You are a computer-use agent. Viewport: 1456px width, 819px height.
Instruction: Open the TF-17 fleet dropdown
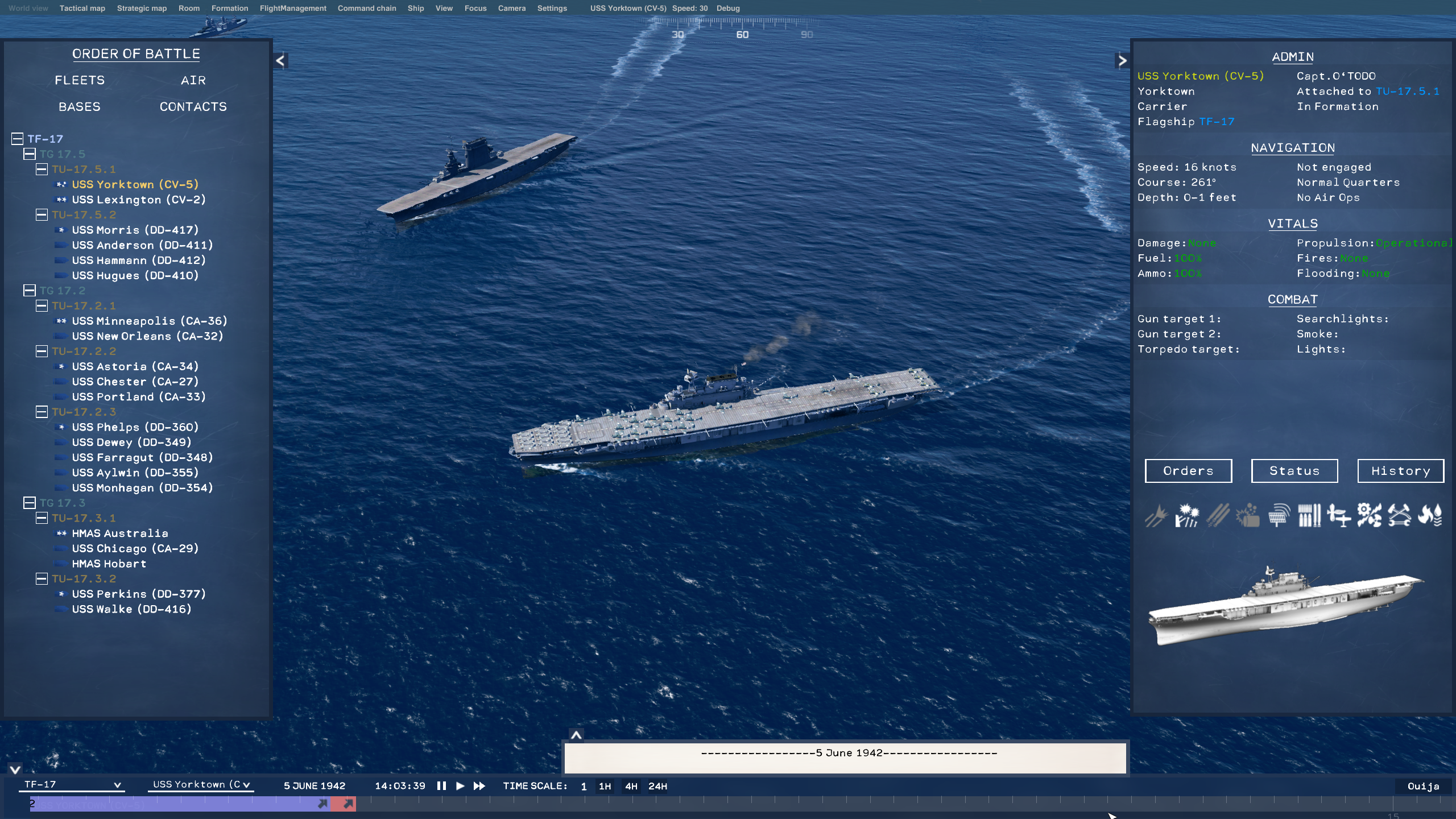(73, 785)
